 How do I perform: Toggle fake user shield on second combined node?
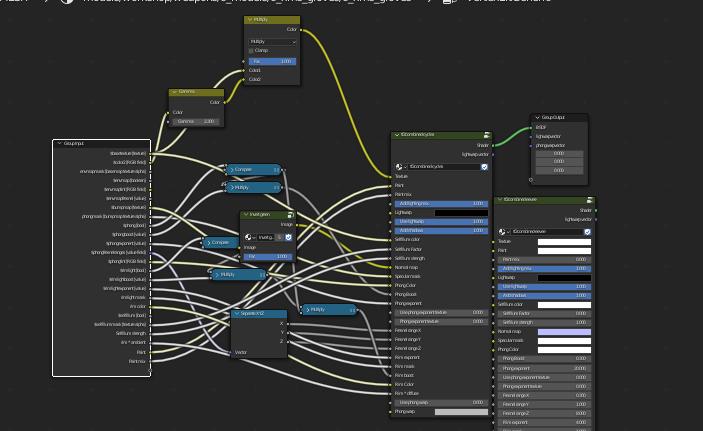coord(587,232)
